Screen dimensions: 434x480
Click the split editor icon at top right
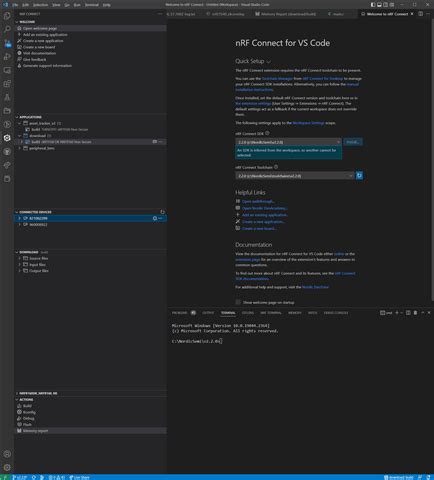tap(421, 14)
